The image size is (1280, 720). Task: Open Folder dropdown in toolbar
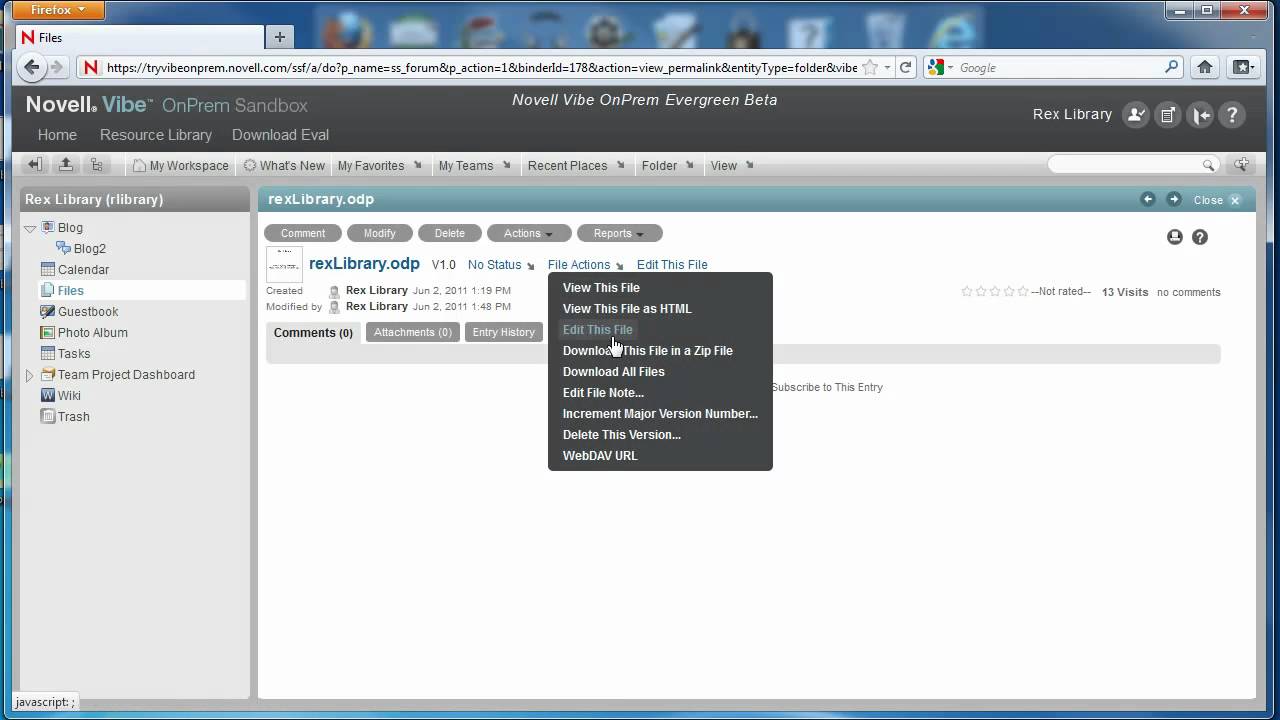668,165
